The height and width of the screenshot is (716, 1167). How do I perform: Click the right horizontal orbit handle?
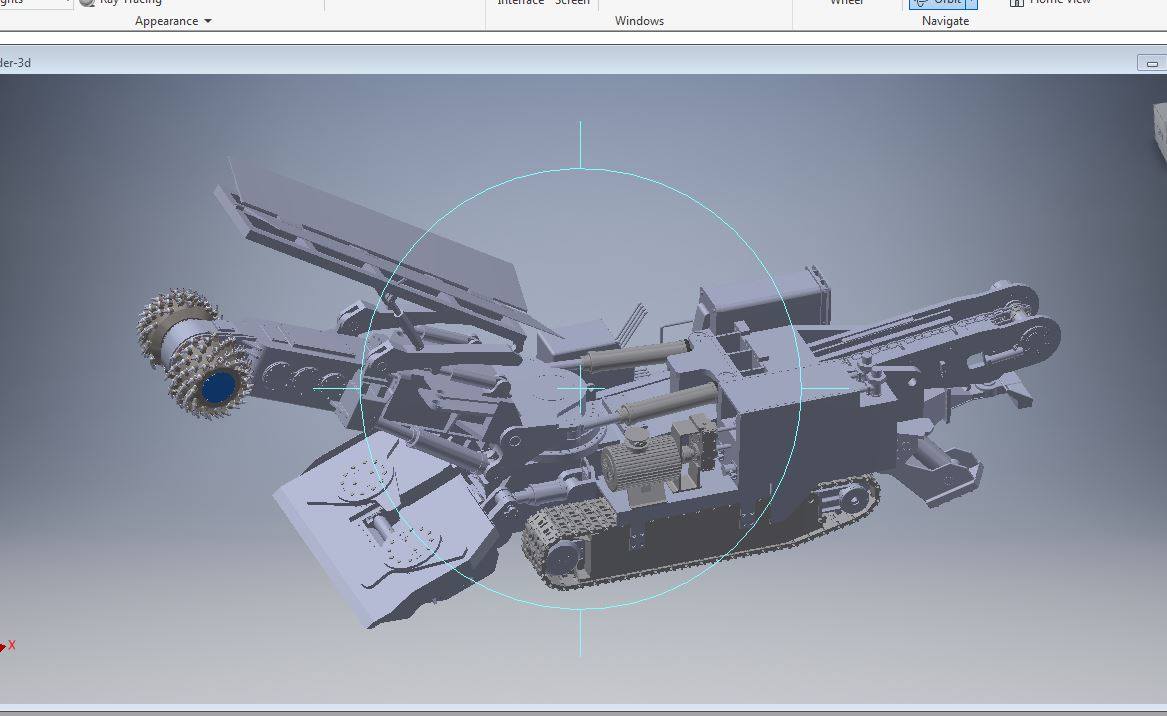[825, 389]
